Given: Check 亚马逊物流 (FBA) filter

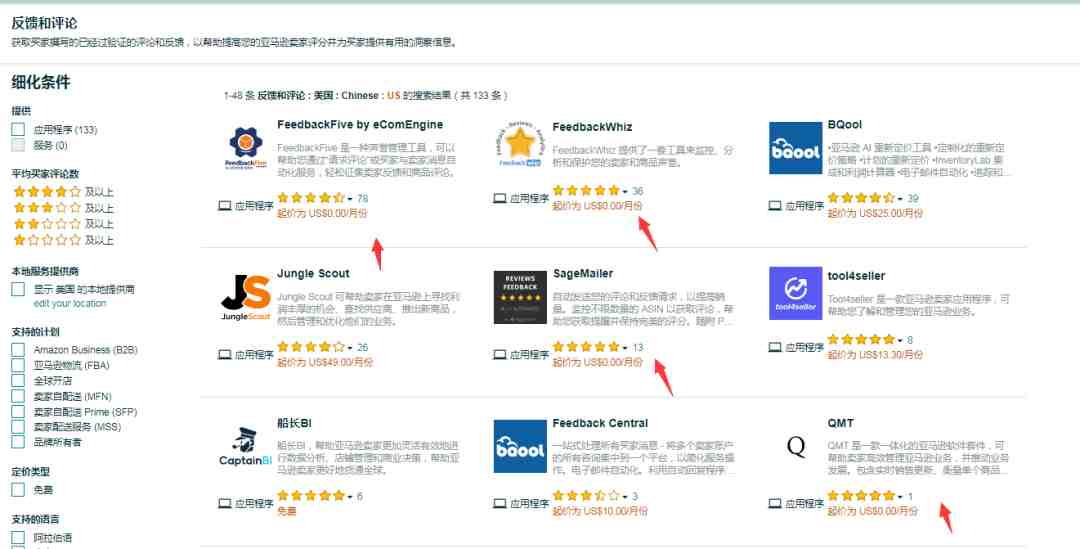Looking at the screenshot, I should (x=19, y=365).
